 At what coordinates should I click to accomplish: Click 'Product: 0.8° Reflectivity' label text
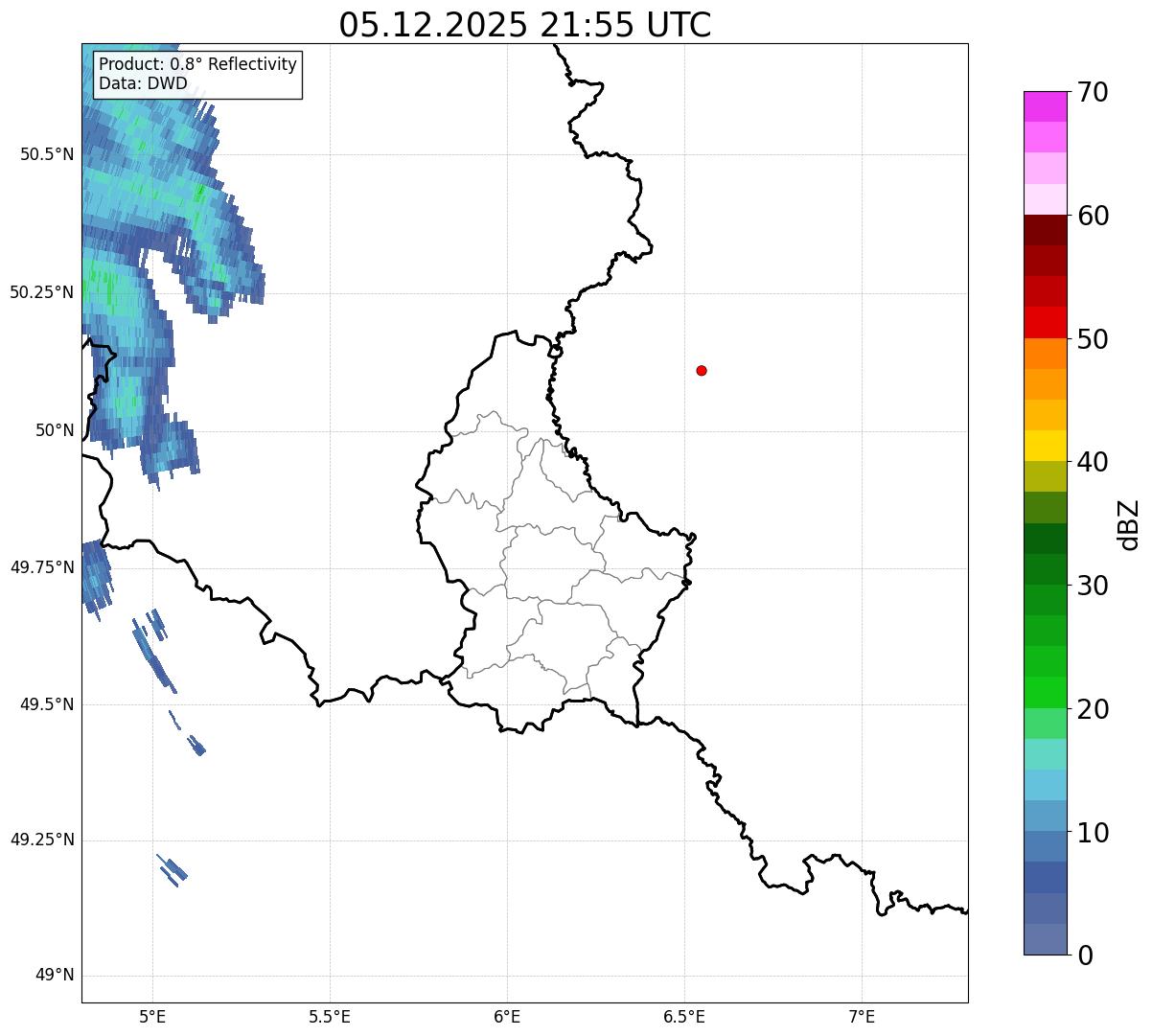click(x=198, y=64)
